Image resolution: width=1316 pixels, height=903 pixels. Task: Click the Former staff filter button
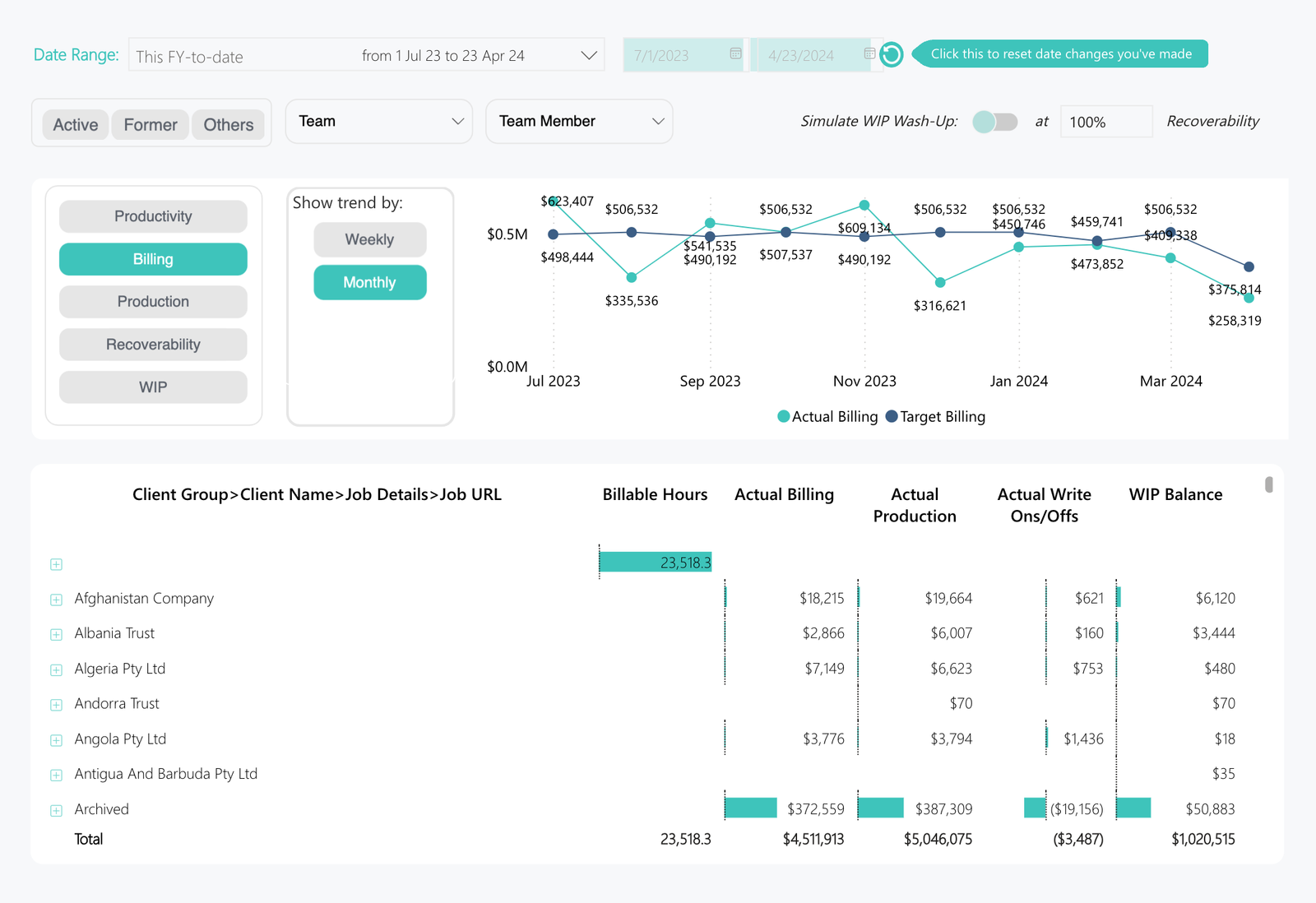[x=151, y=125]
